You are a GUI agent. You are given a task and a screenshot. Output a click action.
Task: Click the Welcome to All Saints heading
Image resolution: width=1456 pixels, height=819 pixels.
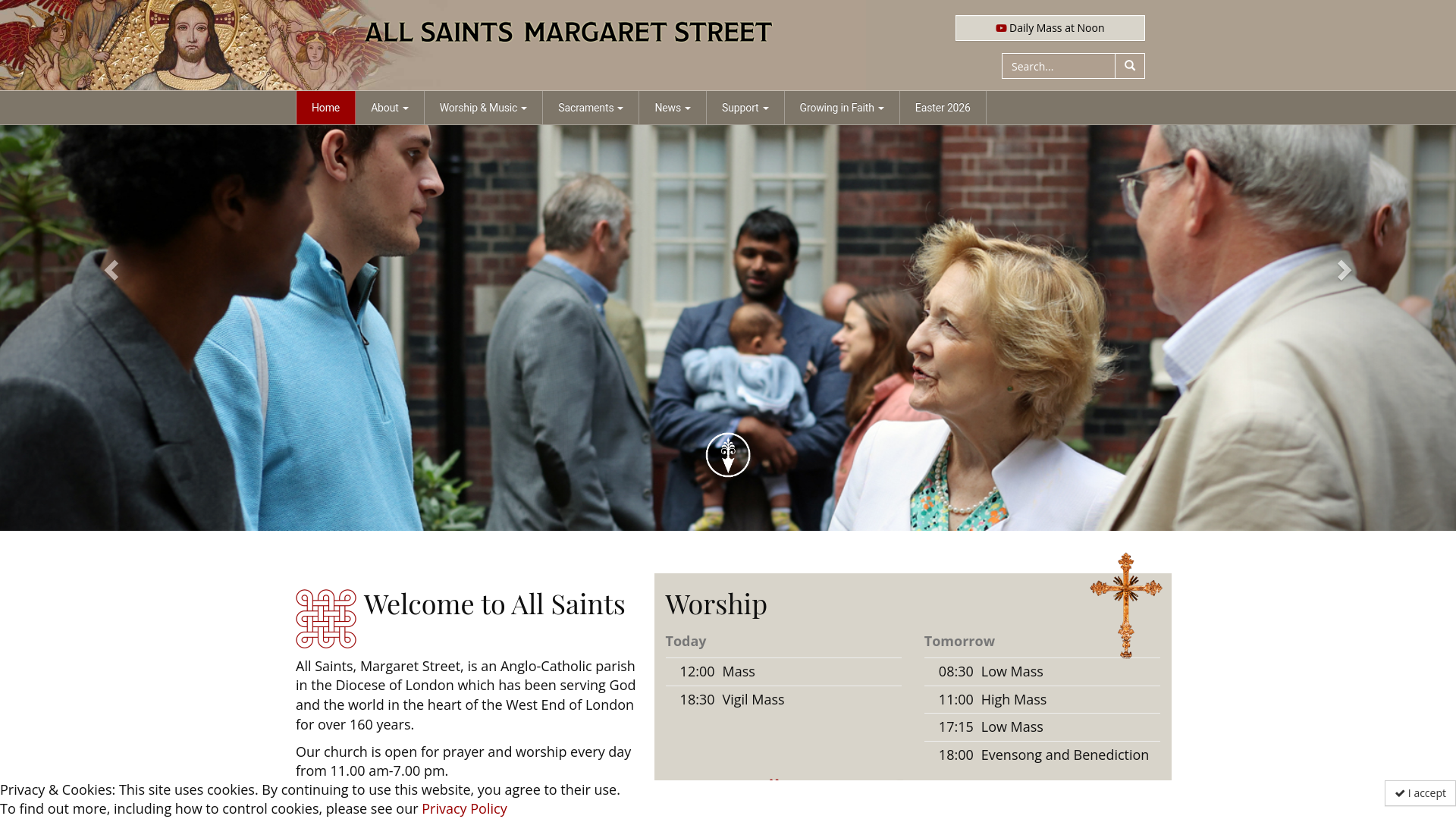coord(494,604)
